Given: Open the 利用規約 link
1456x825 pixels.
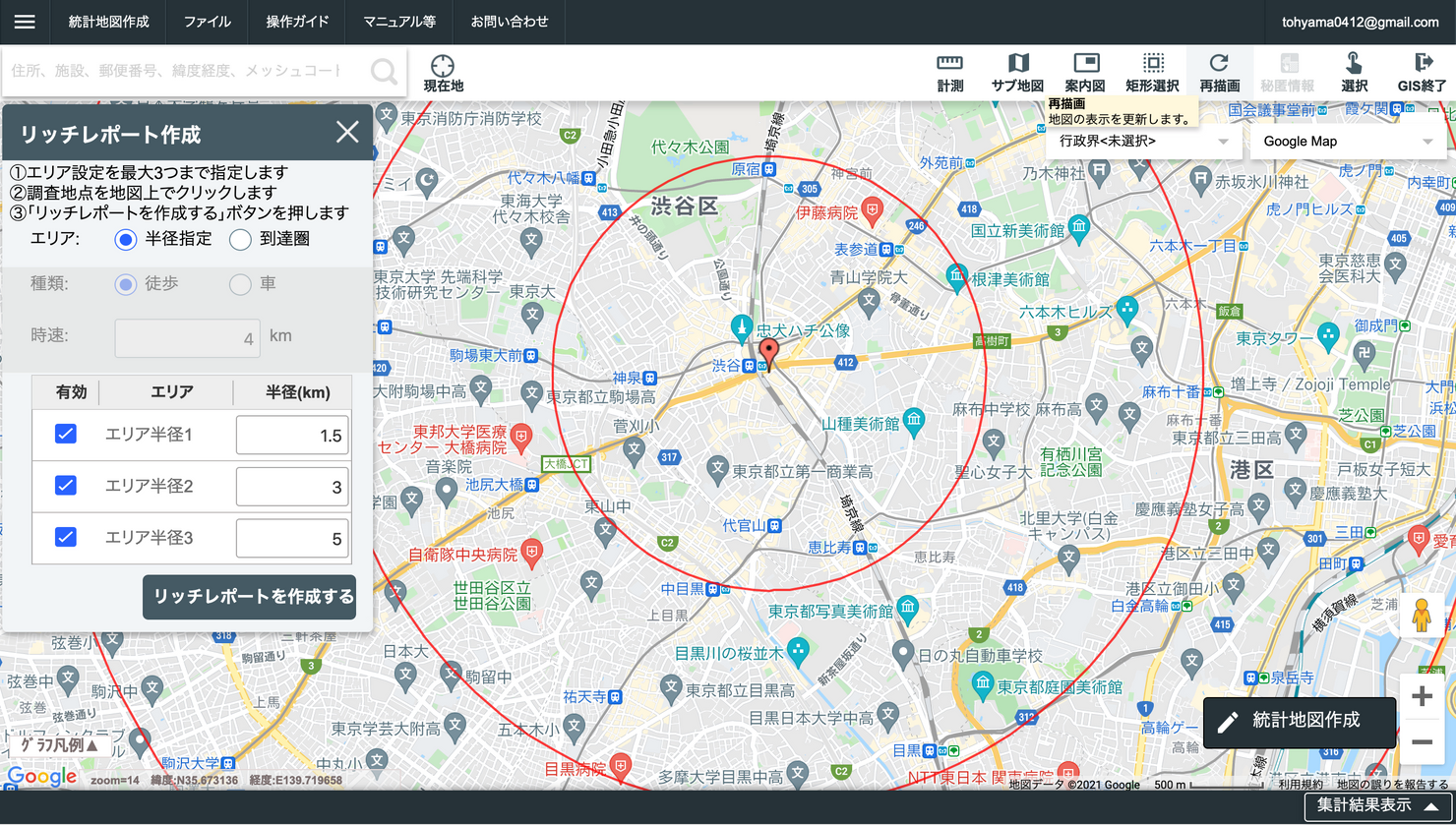Looking at the screenshot, I should point(1301,784).
